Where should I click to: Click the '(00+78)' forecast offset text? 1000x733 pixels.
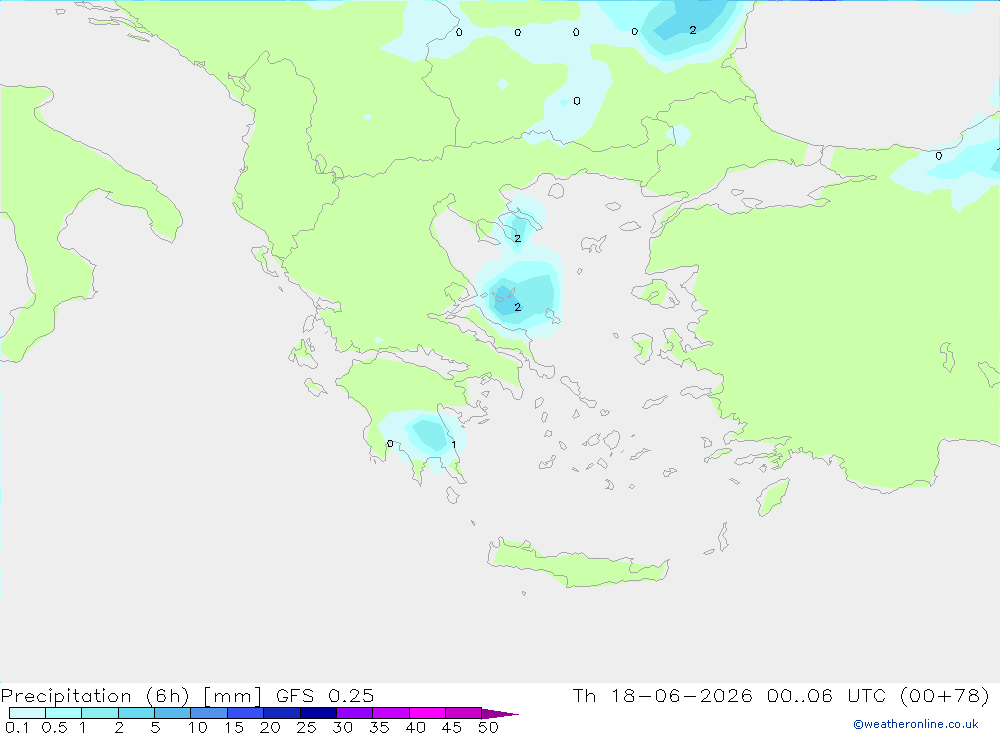coord(945,695)
